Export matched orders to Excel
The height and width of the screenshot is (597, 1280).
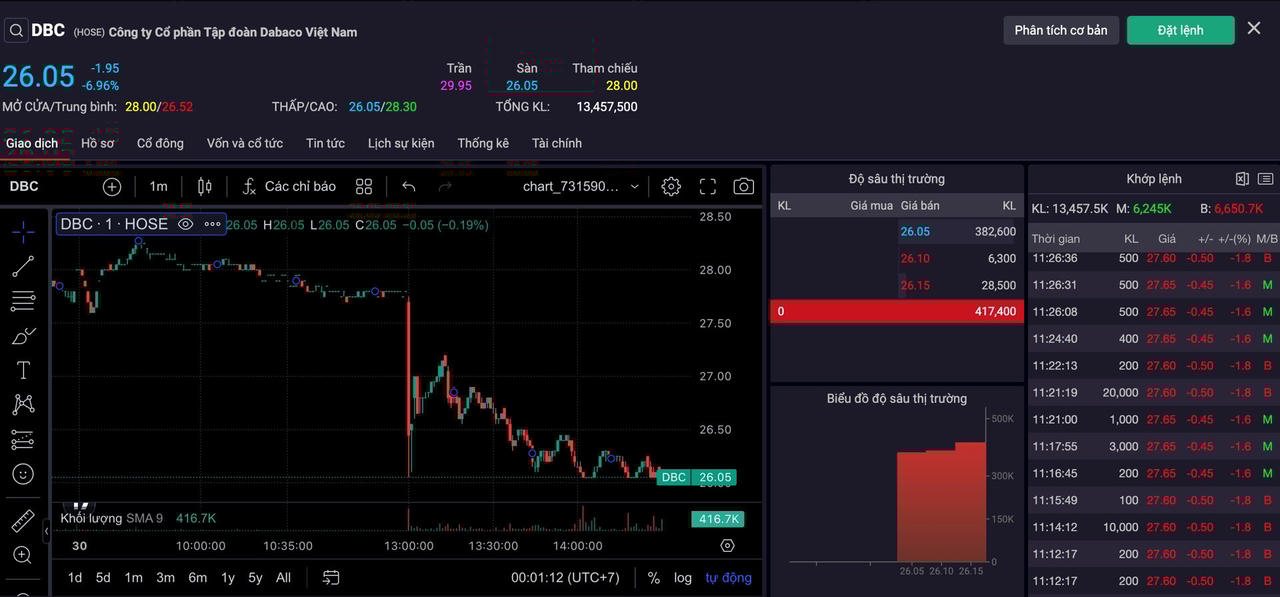1242,179
